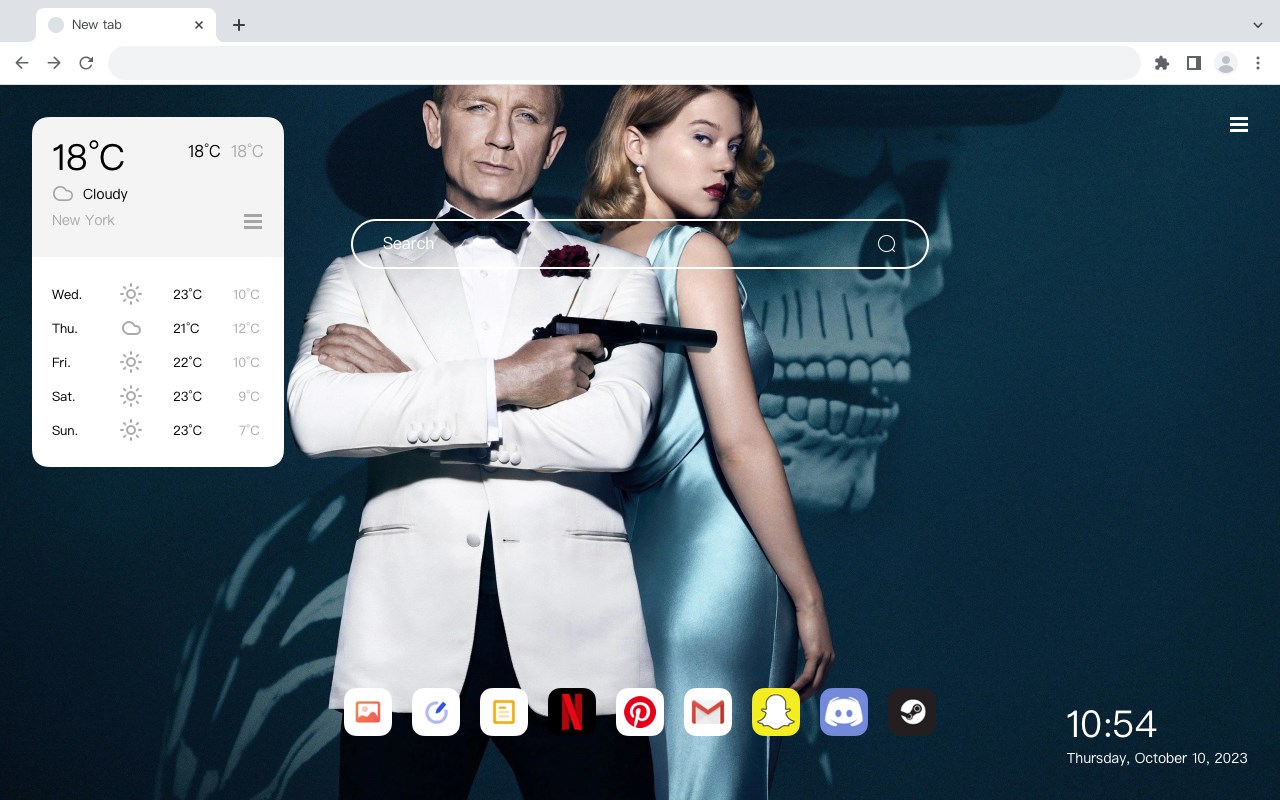Click Wednesday's sunny forecast icon

pos(131,294)
